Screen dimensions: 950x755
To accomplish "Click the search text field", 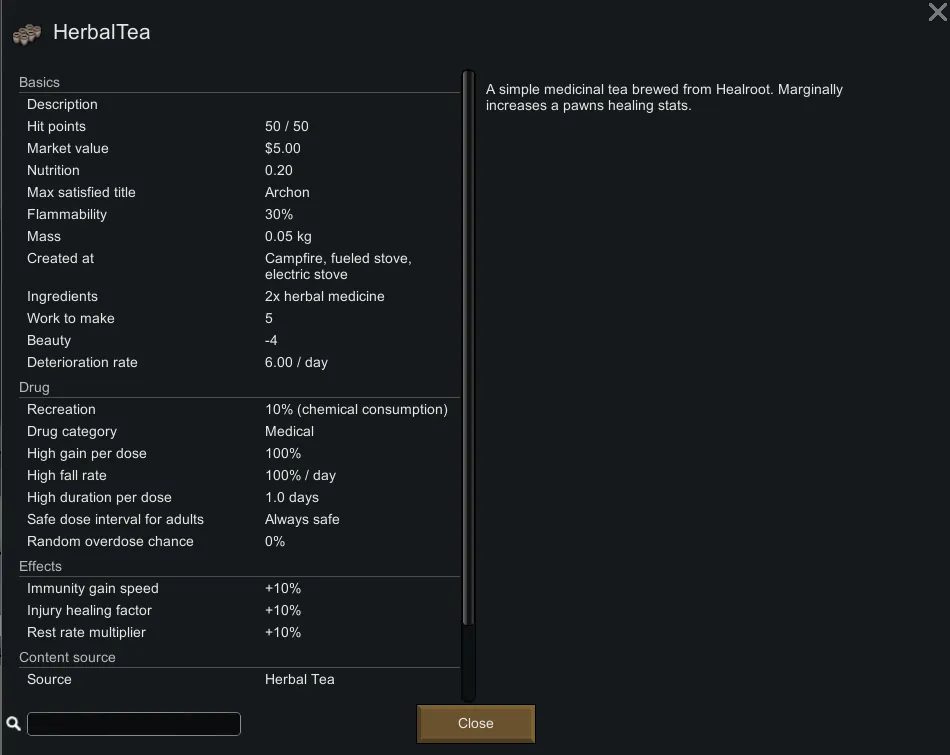I will 134,724.
